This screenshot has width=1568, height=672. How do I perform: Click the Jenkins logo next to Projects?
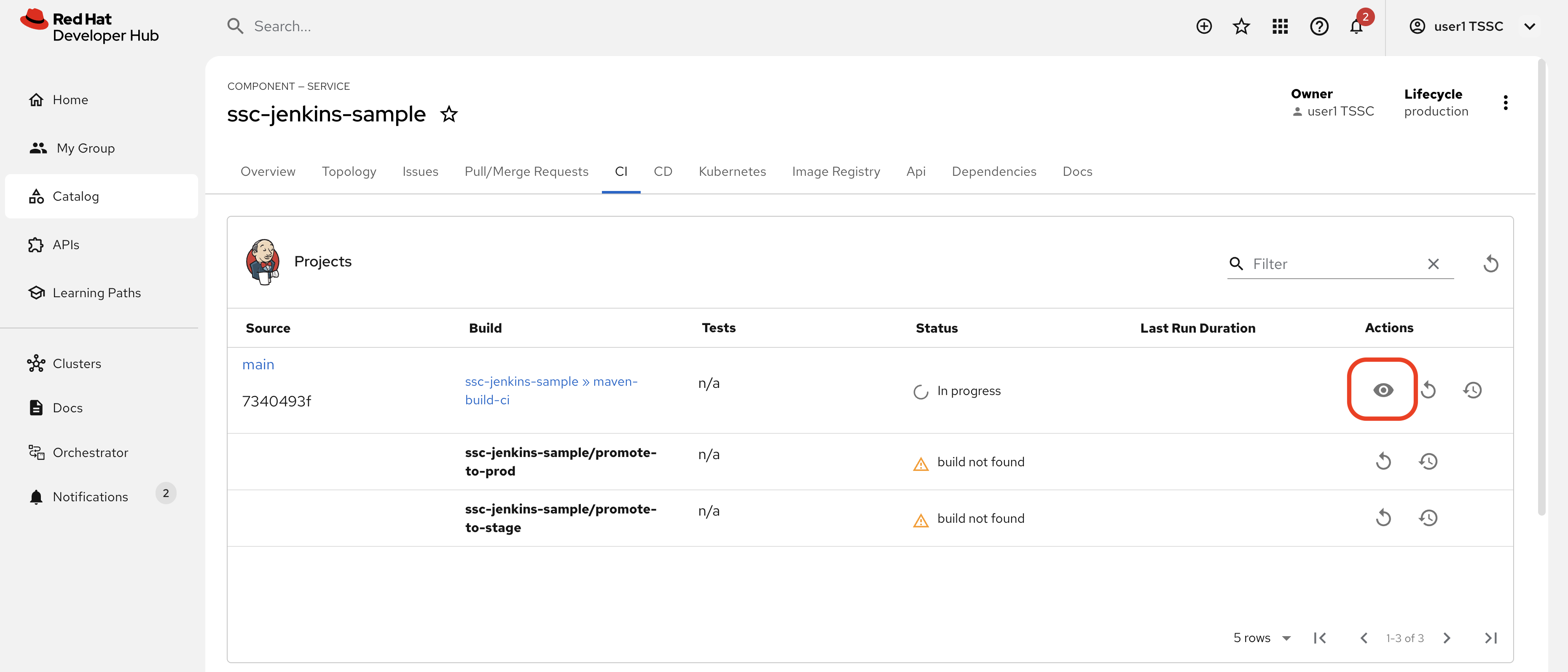(263, 262)
